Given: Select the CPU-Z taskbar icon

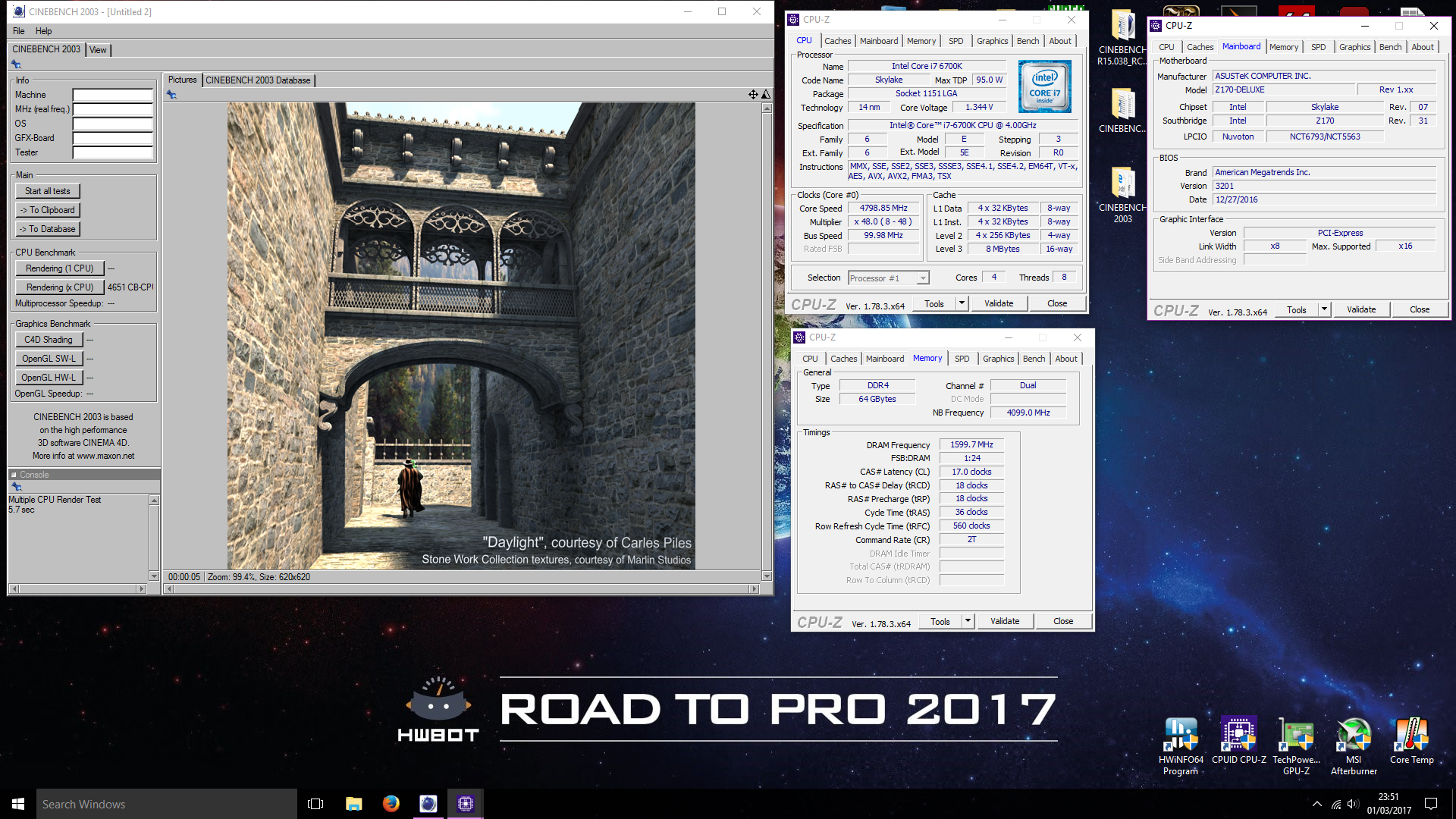Looking at the screenshot, I should coord(465,804).
